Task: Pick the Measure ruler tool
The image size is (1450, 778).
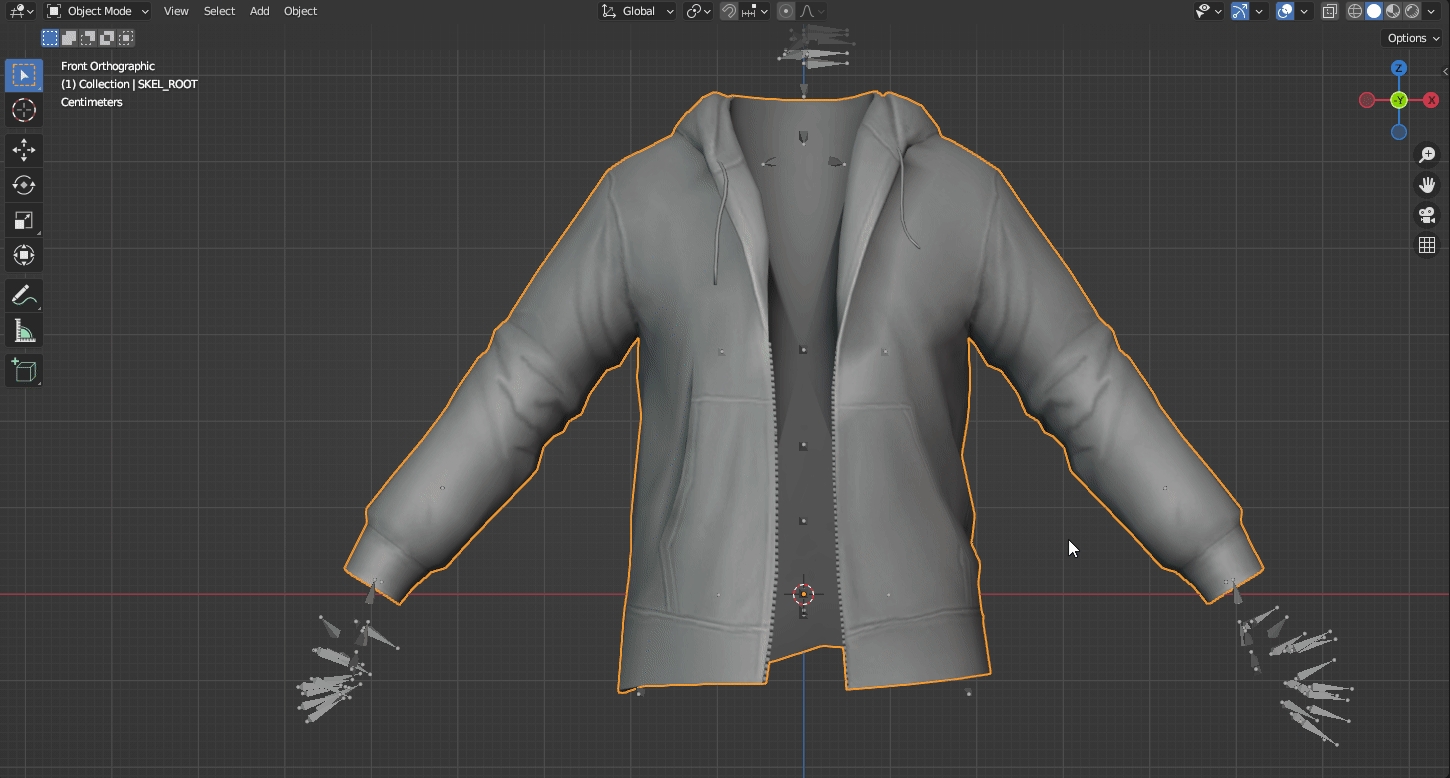Action: pyautogui.click(x=24, y=331)
